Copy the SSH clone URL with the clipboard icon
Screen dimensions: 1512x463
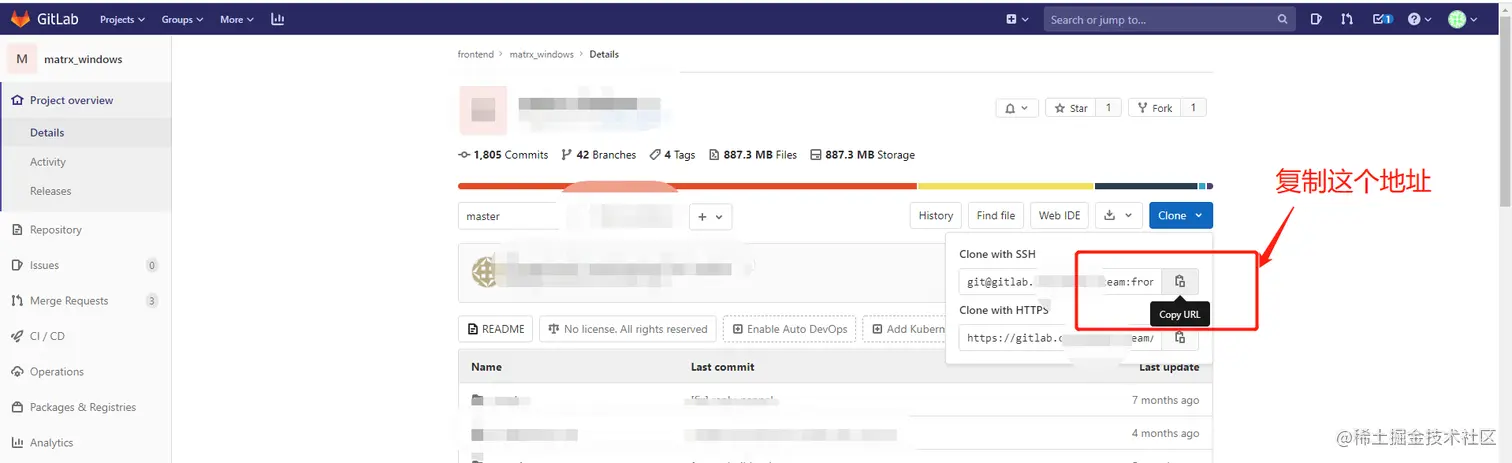pyautogui.click(x=1180, y=282)
